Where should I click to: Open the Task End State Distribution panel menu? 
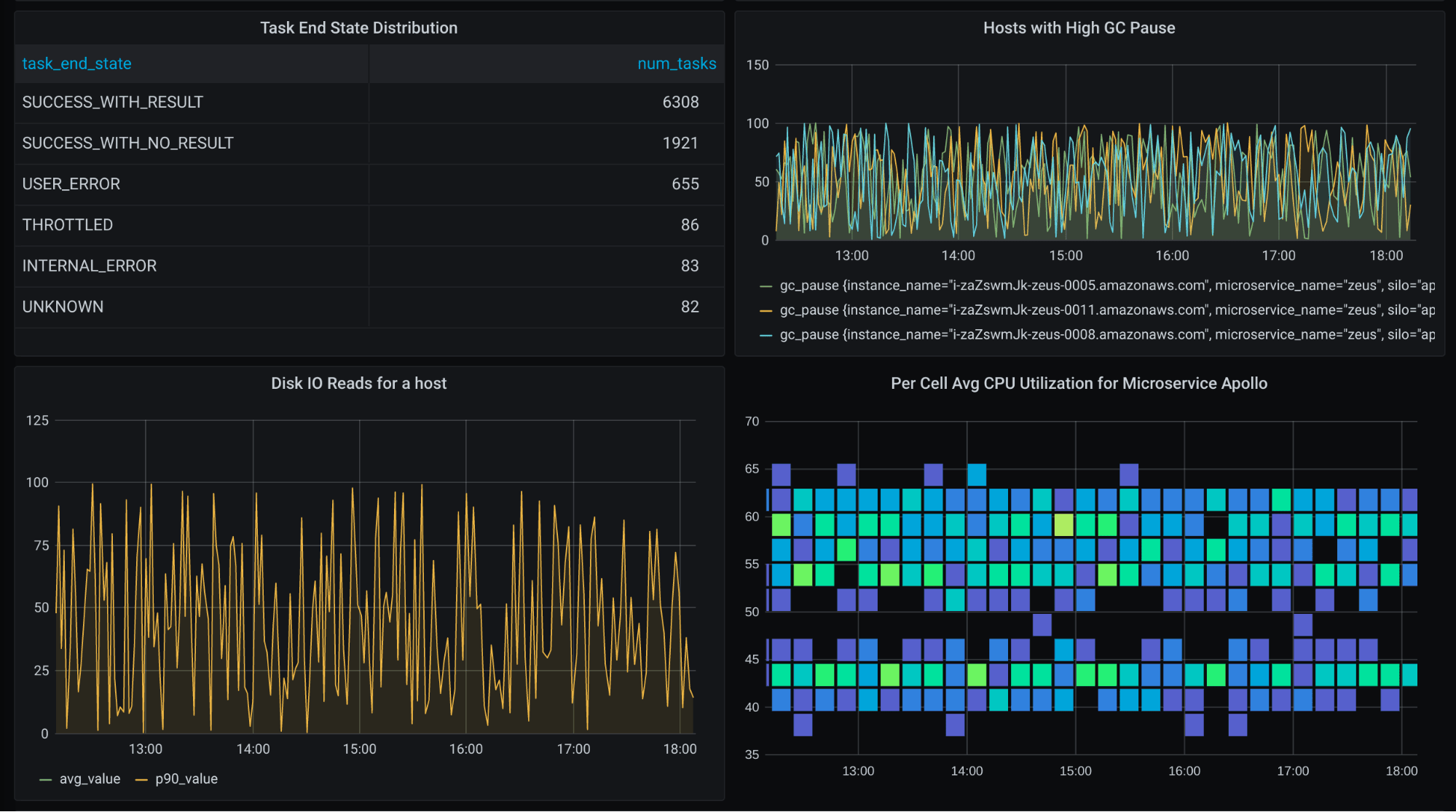(359, 28)
